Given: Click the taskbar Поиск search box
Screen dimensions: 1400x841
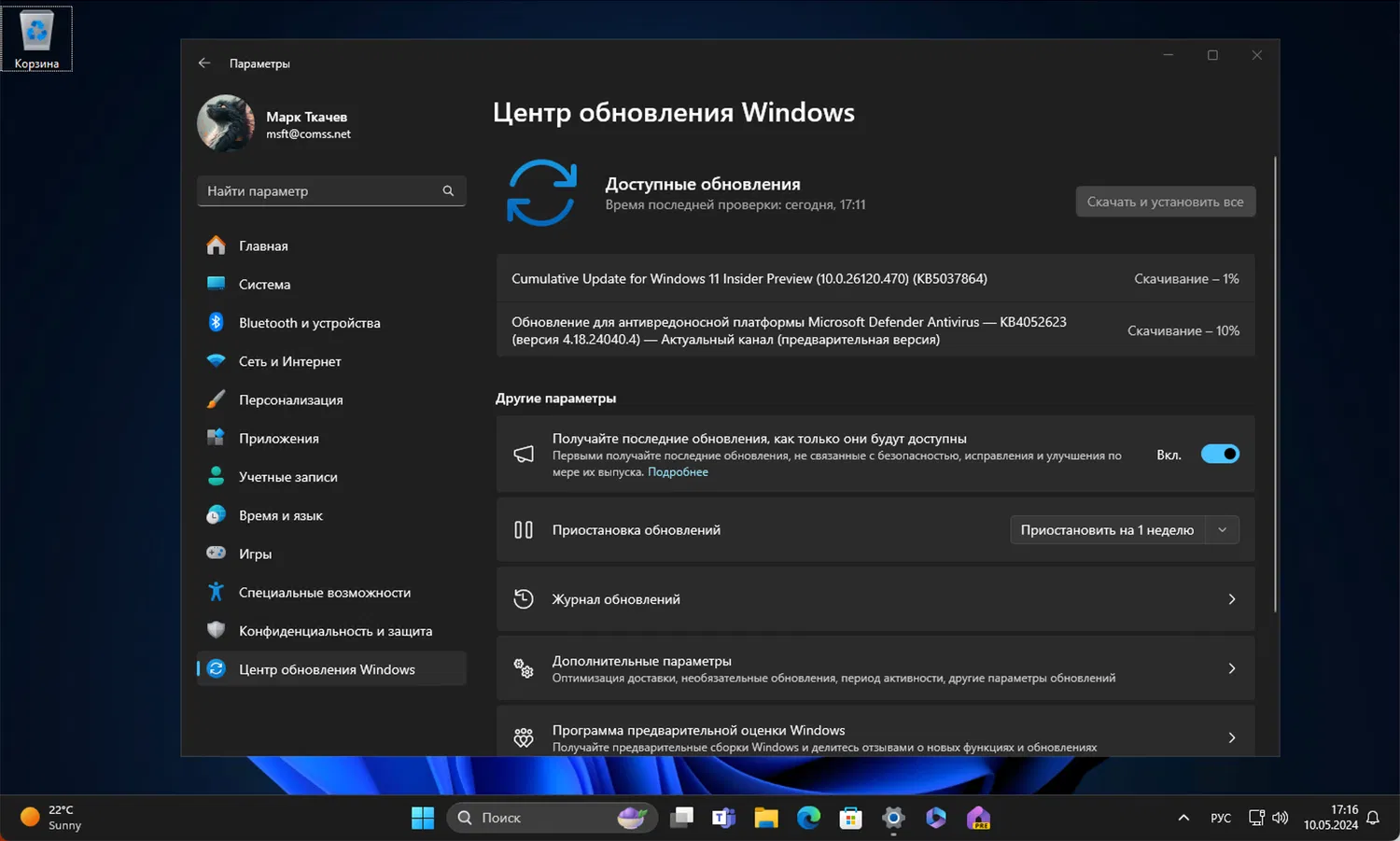Looking at the screenshot, I should coord(553,818).
